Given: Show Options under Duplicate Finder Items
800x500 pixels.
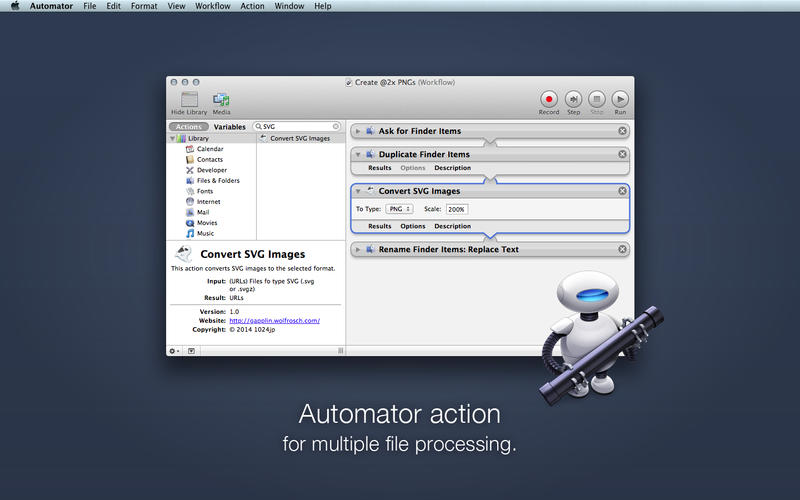Looking at the screenshot, I should tap(413, 168).
